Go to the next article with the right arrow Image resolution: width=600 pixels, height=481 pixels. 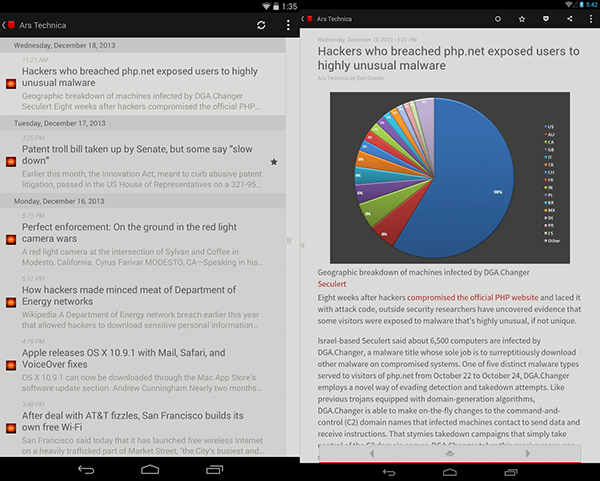528,453
